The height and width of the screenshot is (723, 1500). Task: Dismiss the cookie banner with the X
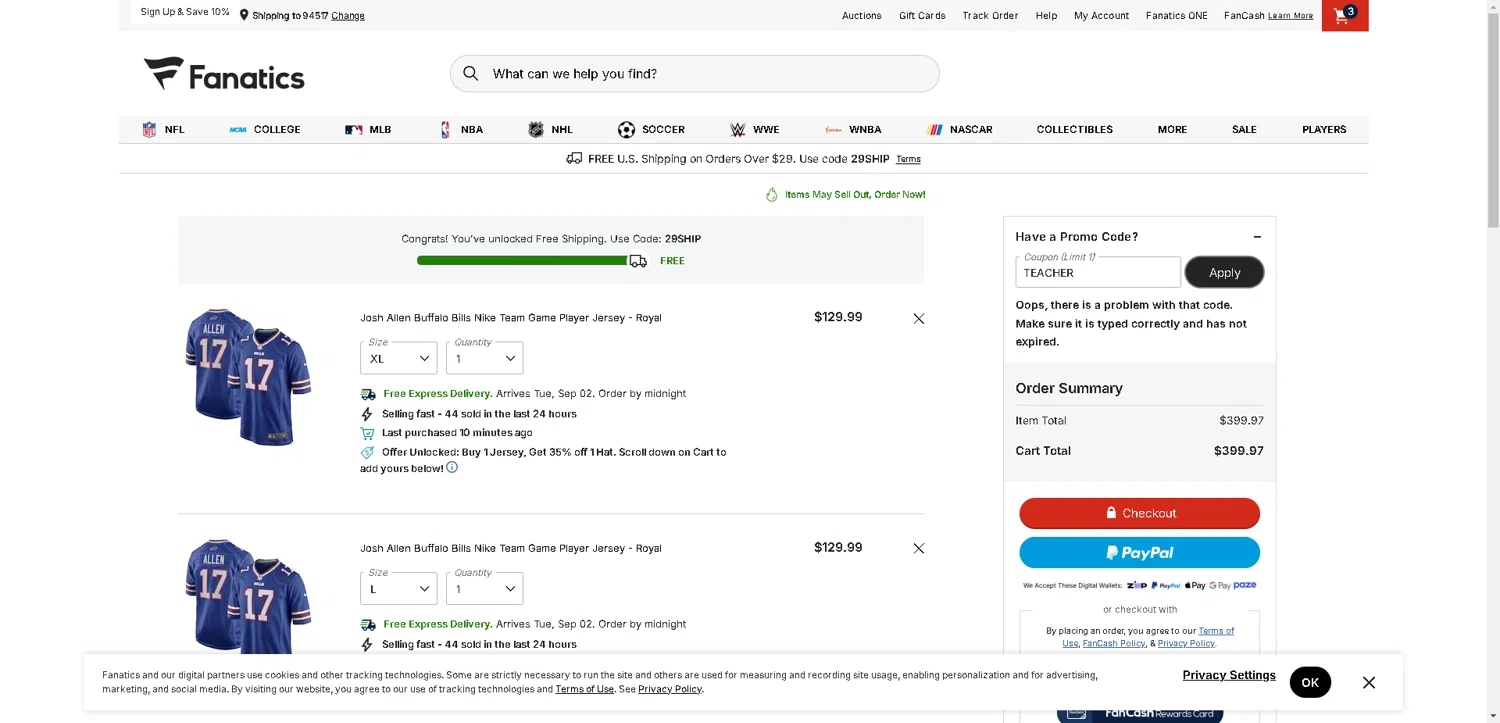1369,682
